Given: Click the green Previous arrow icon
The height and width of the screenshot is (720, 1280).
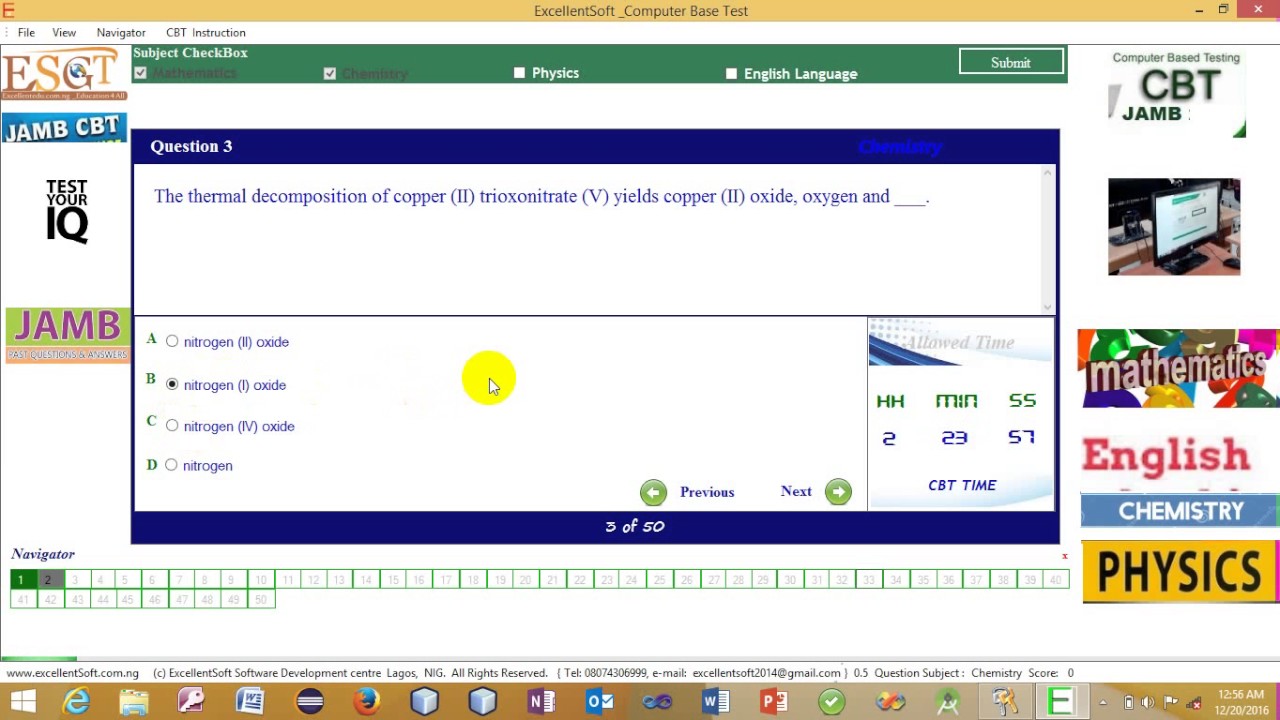Looking at the screenshot, I should [x=653, y=492].
